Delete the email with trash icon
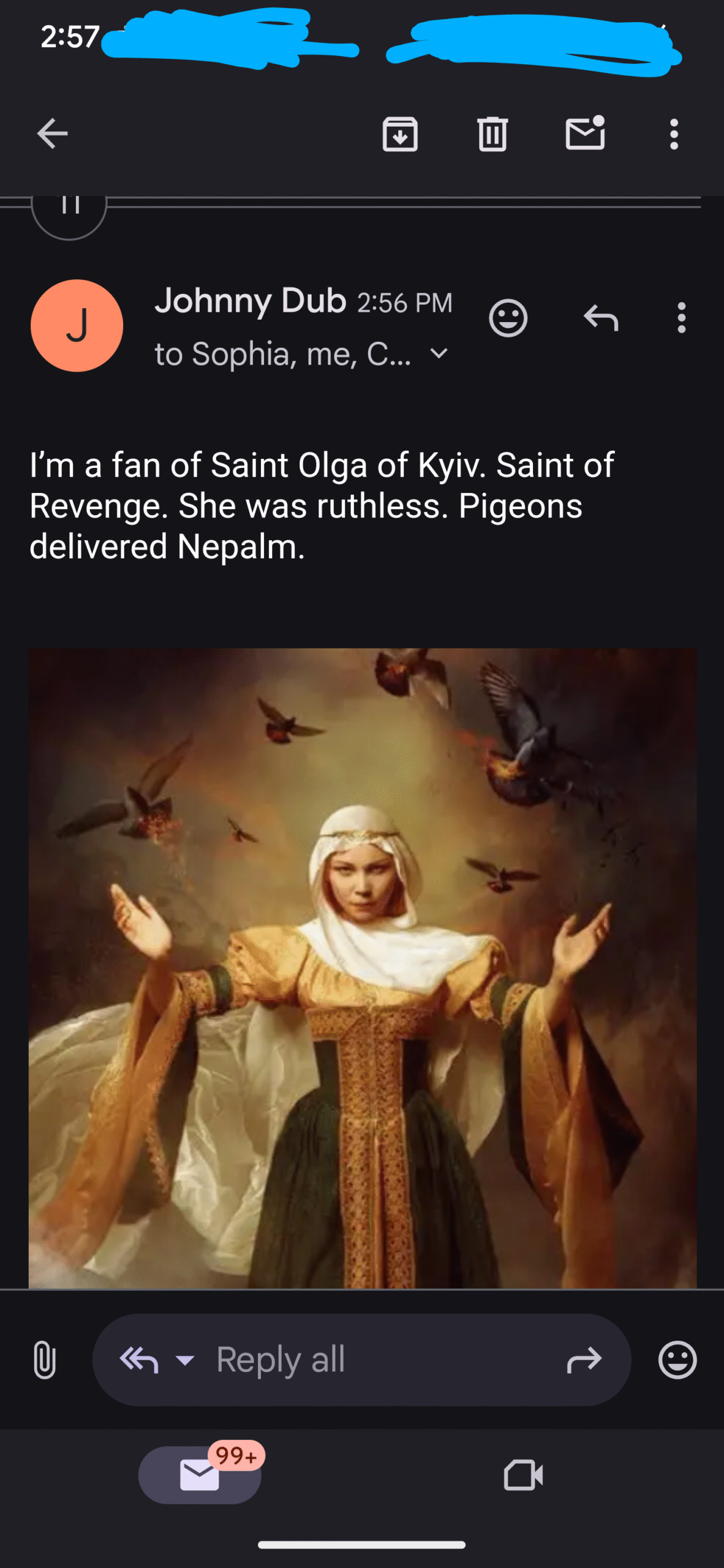Image resolution: width=724 pixels, height=1568 pixels. (x=492, y=134)
